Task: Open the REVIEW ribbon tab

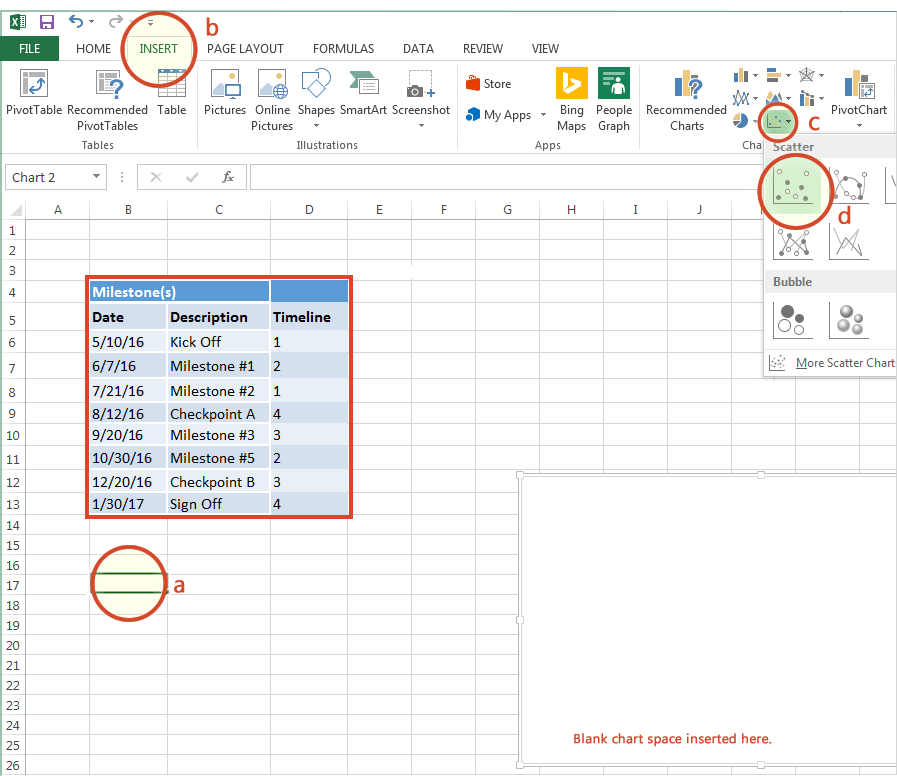Action: (482, 48)
